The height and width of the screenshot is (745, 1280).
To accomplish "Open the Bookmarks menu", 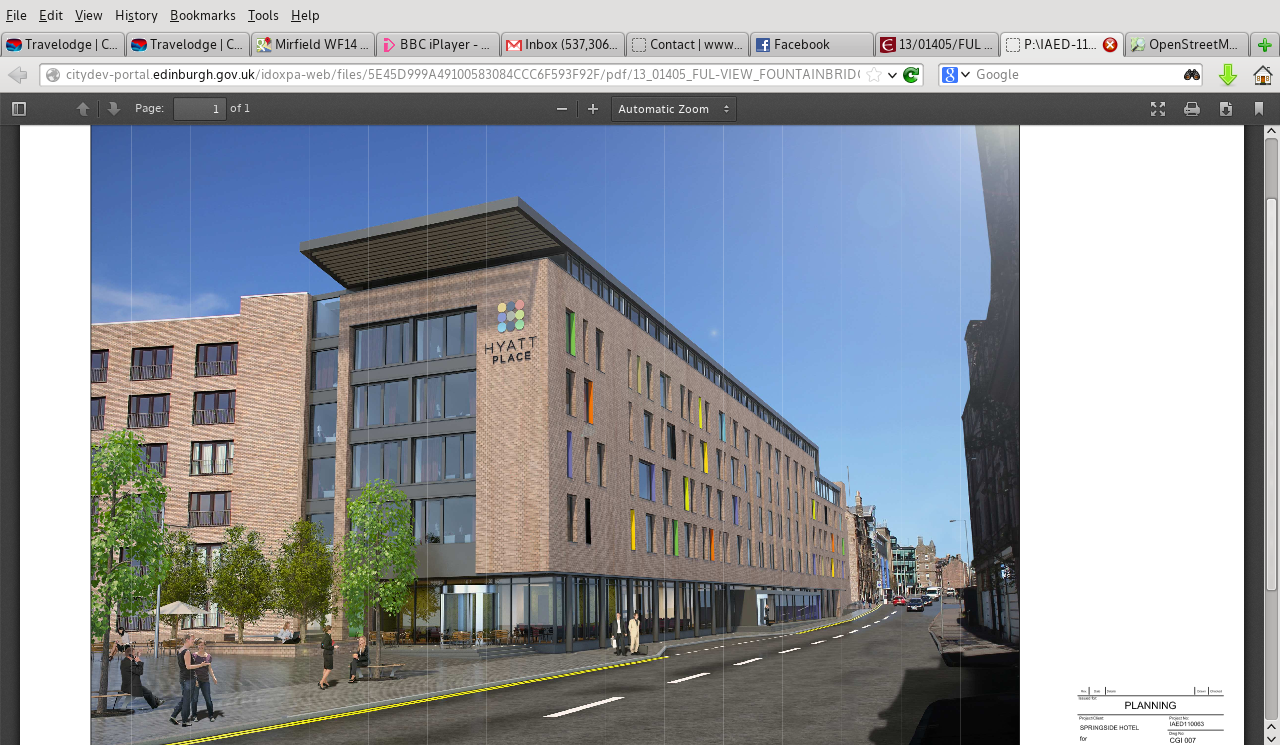I will pos(203,15).
